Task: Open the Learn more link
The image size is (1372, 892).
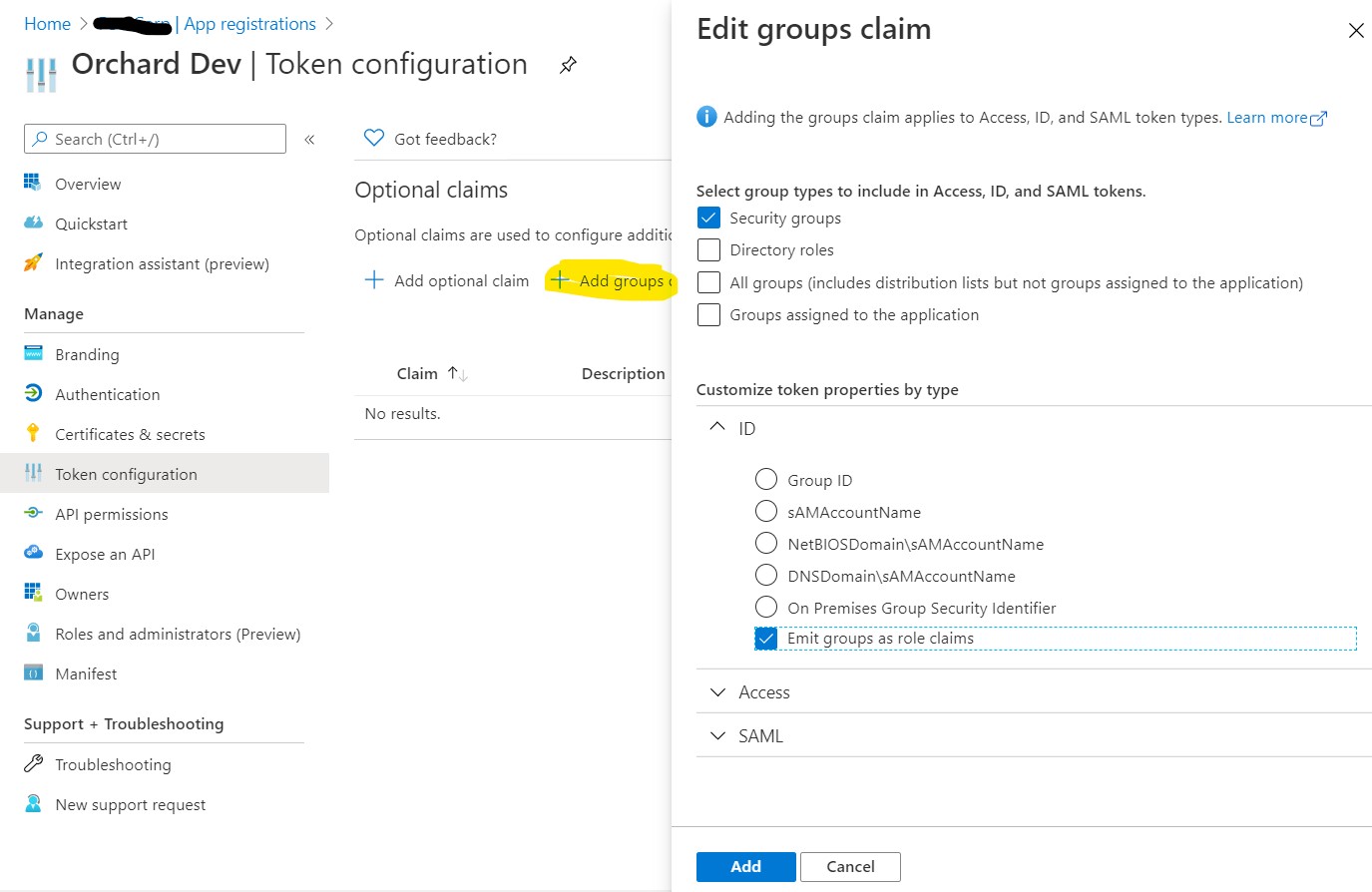Action: (1277, 118)
